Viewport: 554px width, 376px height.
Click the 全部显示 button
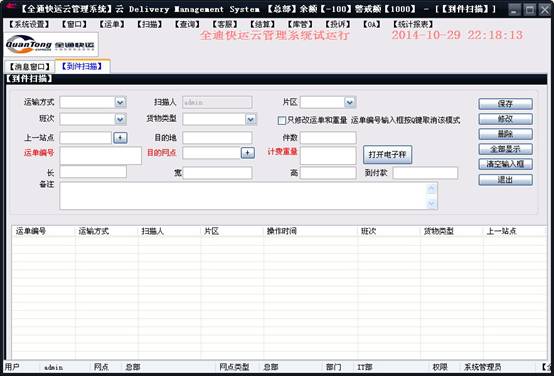tap(505, 149)
